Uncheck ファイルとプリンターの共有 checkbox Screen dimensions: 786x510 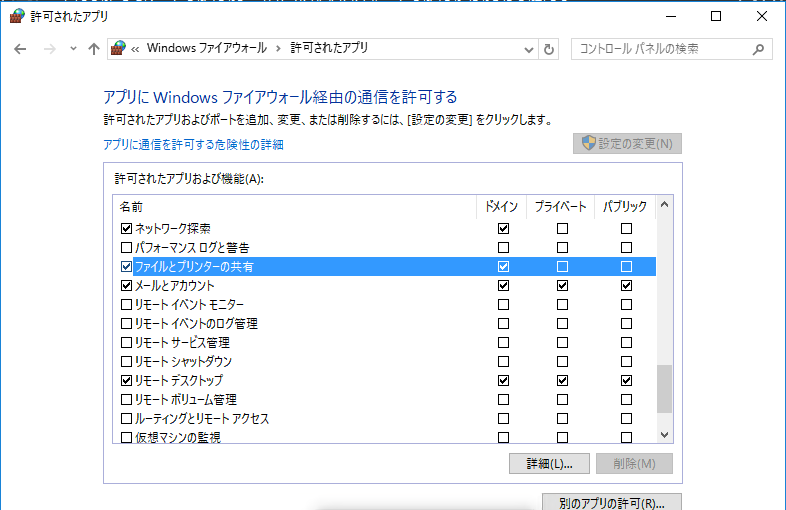[x=126, y=267]
